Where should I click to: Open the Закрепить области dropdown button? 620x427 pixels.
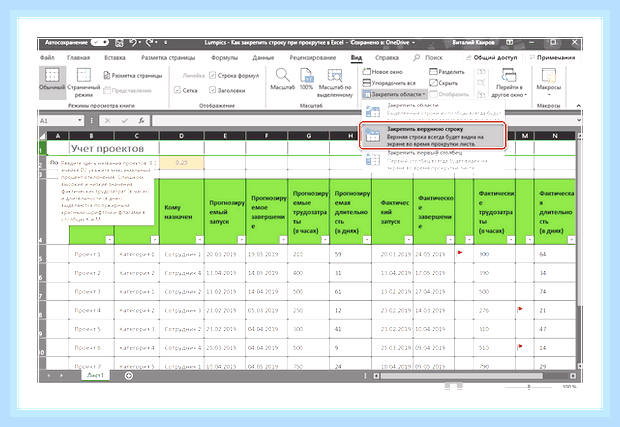[394, 94]
